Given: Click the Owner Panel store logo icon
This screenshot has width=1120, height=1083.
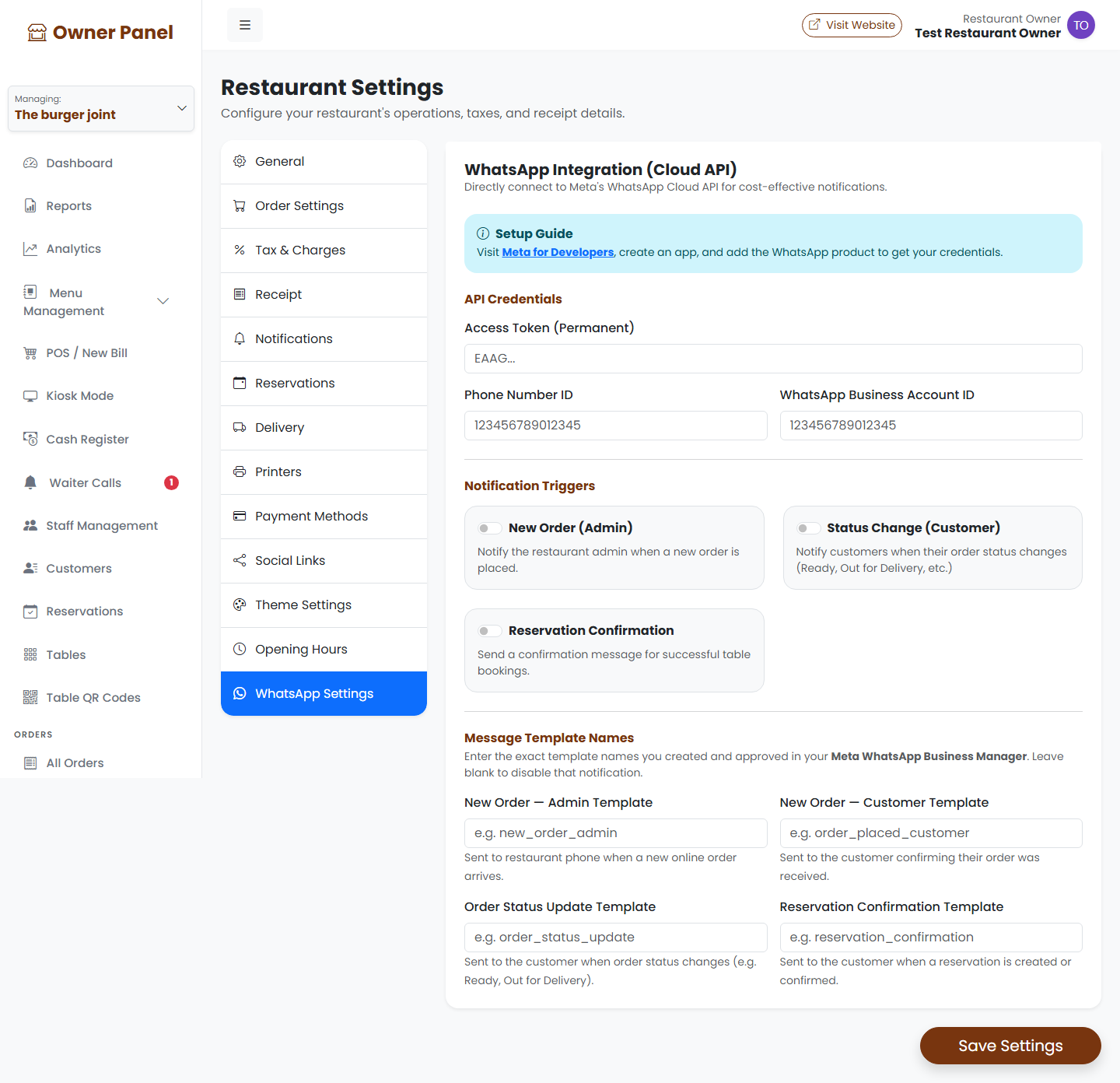Looking at the screenshot, I should (37, 33).
